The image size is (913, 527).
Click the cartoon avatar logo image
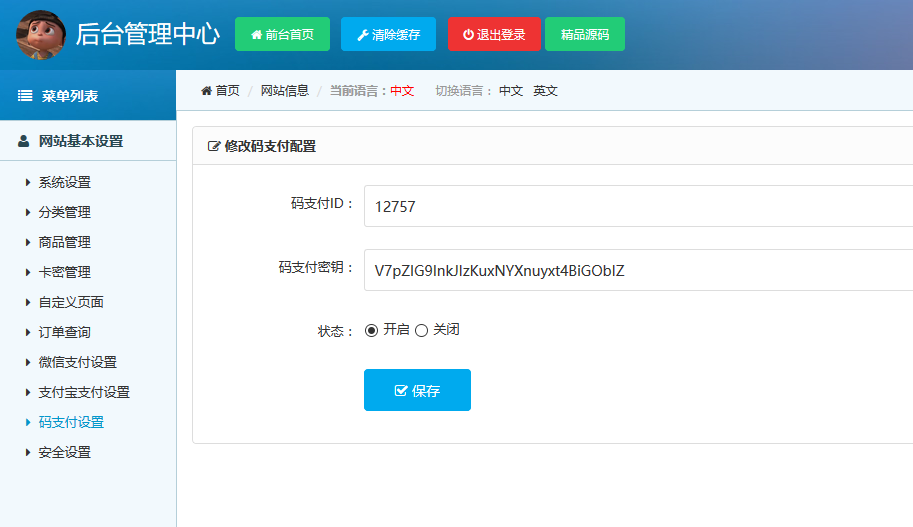41,35
